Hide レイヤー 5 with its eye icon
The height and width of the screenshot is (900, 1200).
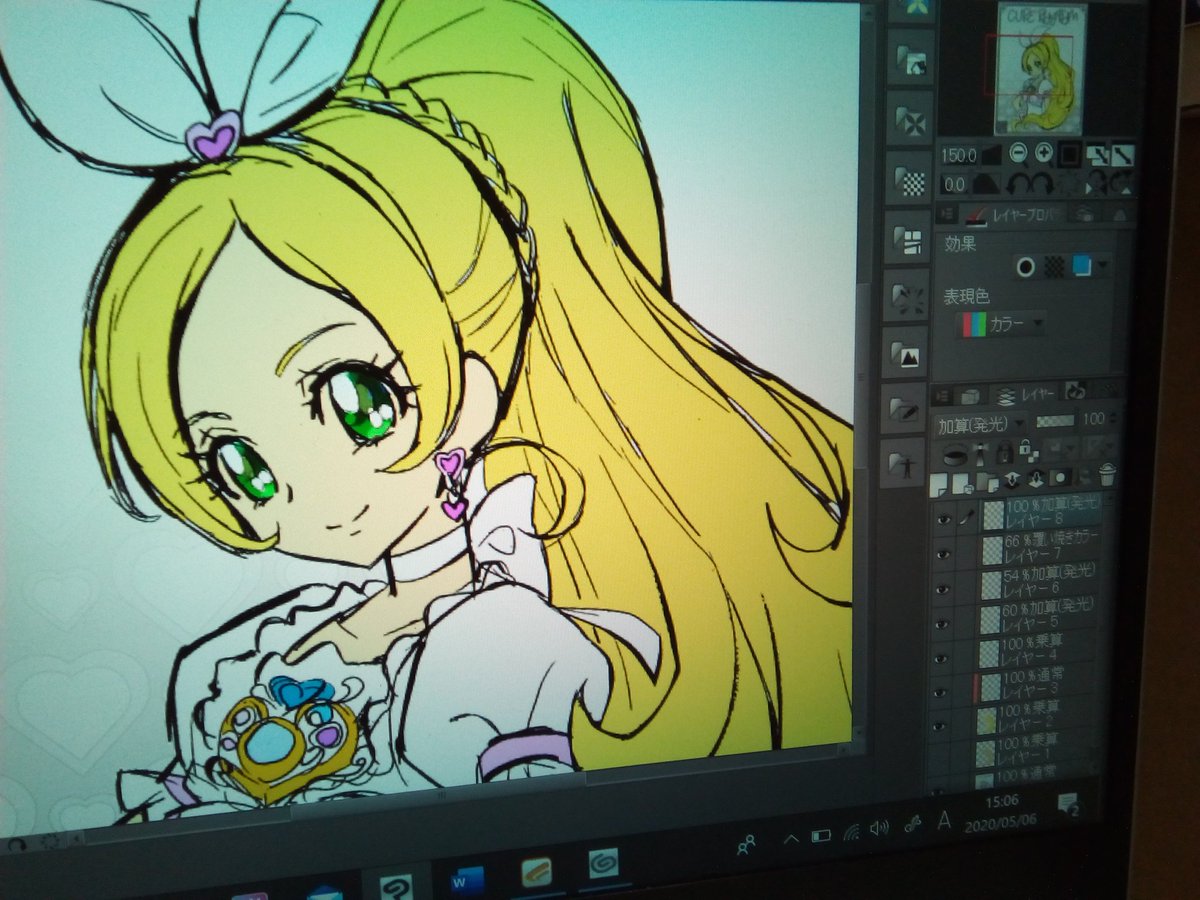tap(941, 623)
